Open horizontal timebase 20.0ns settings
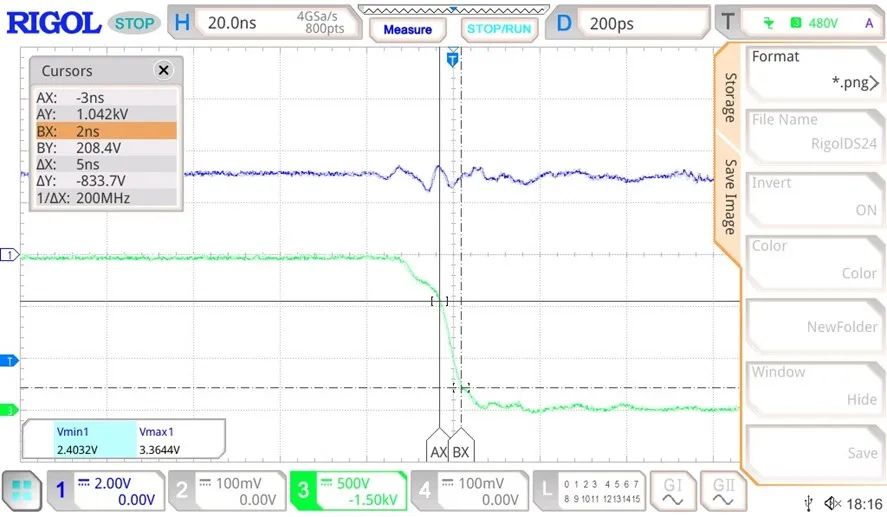 264,23
